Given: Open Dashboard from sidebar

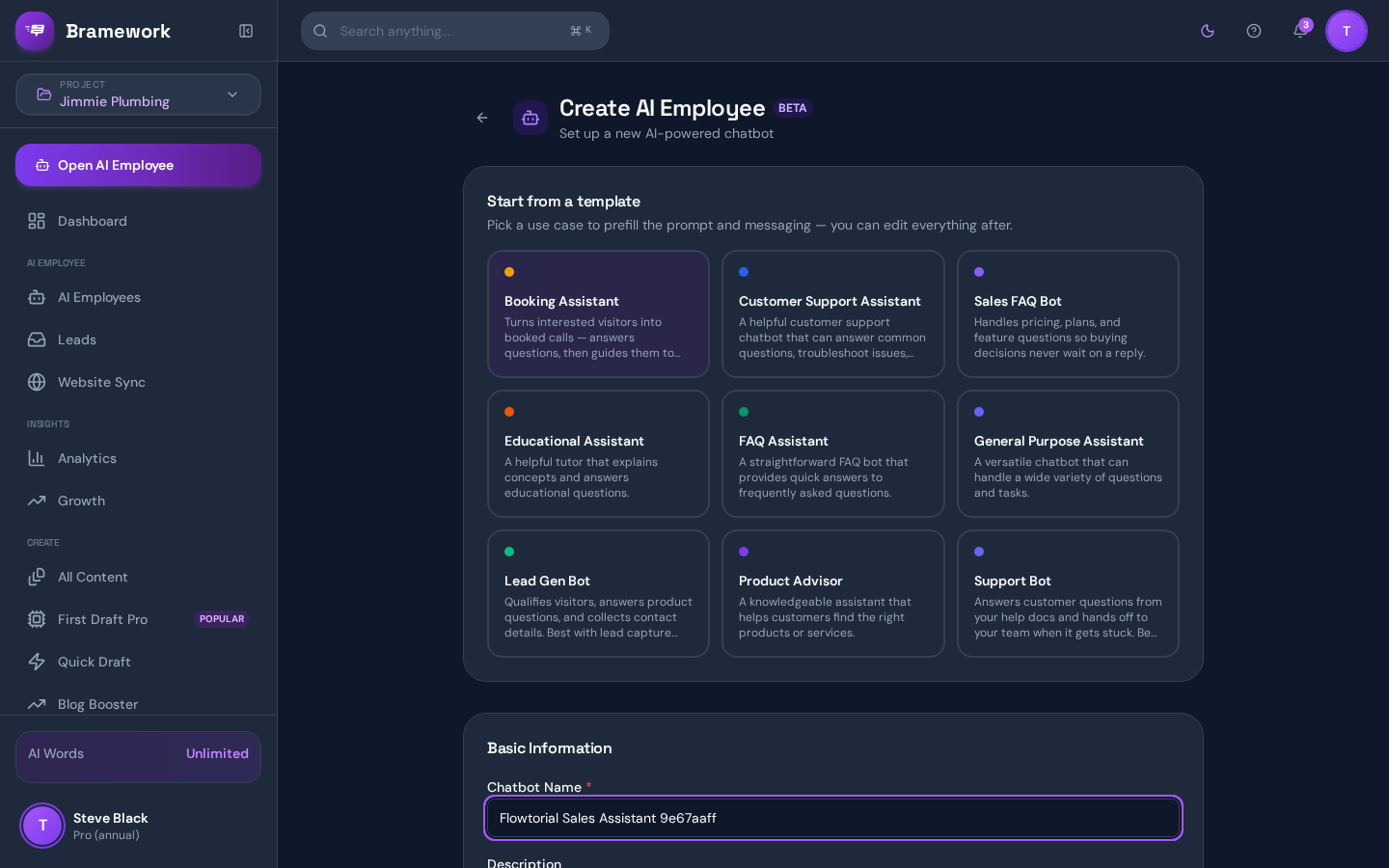Looking at the screenshot, I should point(138,221).
